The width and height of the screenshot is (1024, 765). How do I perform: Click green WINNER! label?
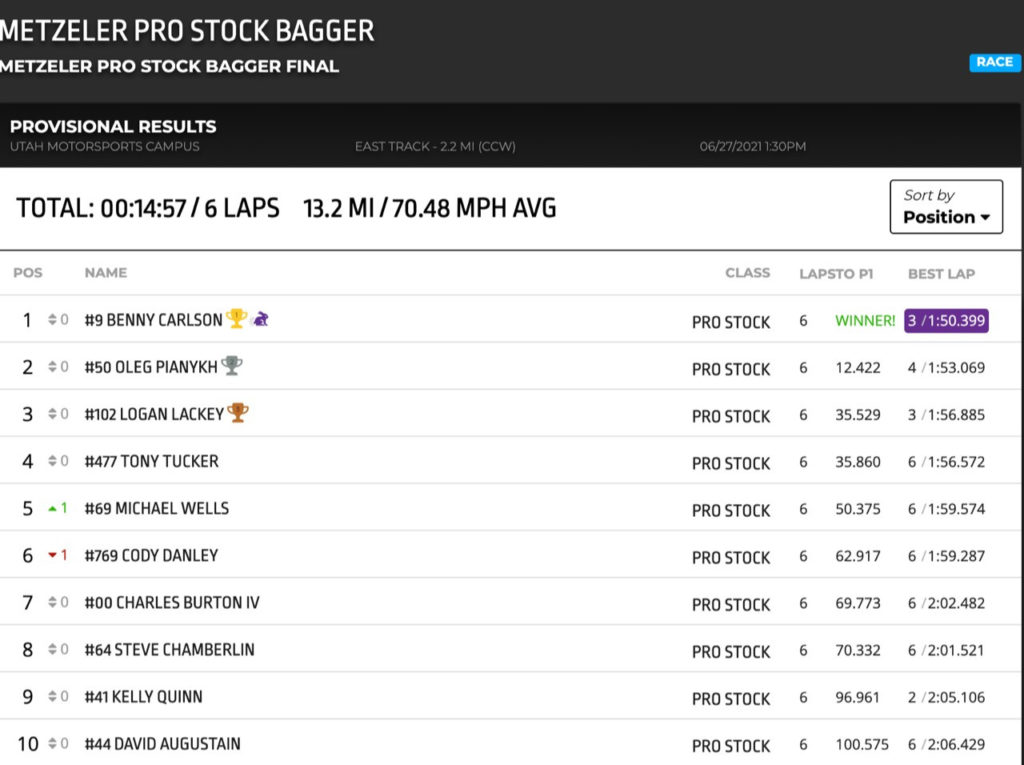click(x=865, y=321)
